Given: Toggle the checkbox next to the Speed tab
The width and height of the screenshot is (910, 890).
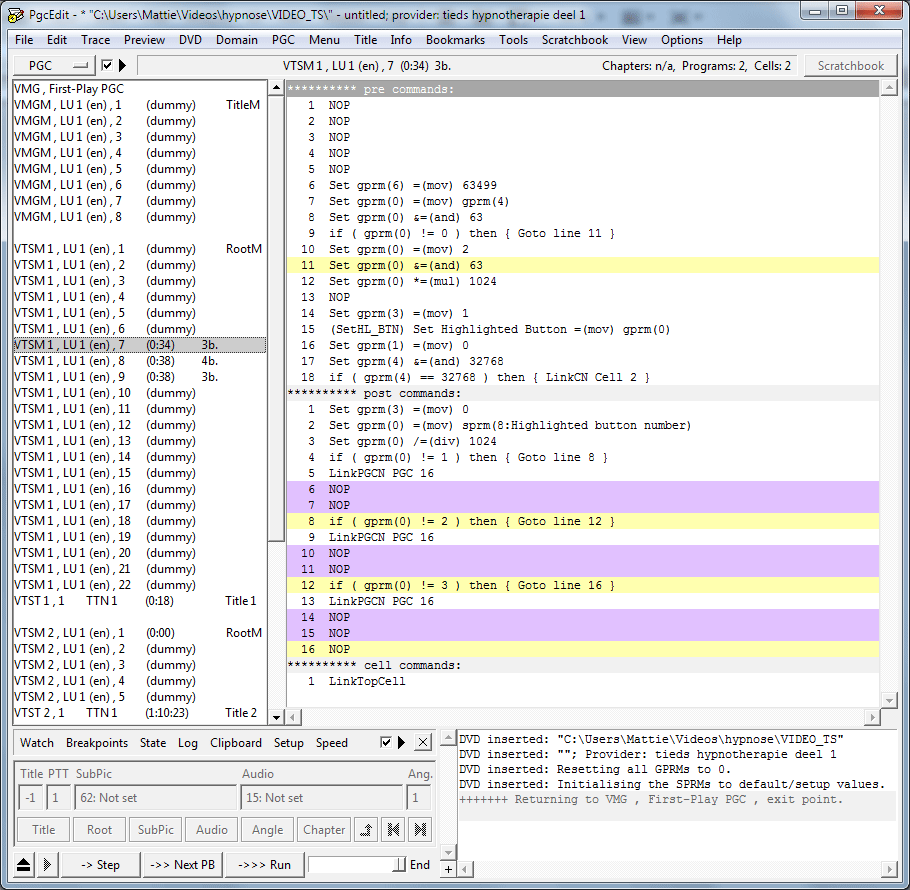Looking at the screenshot, I should point(386,743).
